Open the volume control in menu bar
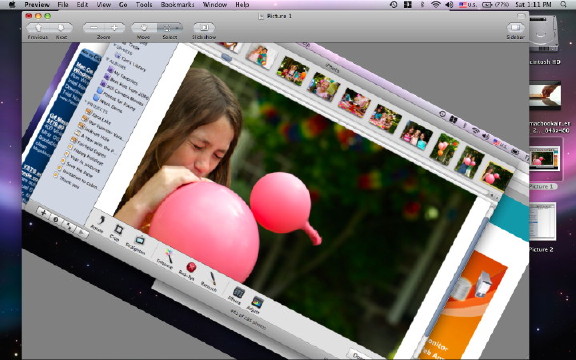The image size is (576, 360). click(x=449, y=4)
